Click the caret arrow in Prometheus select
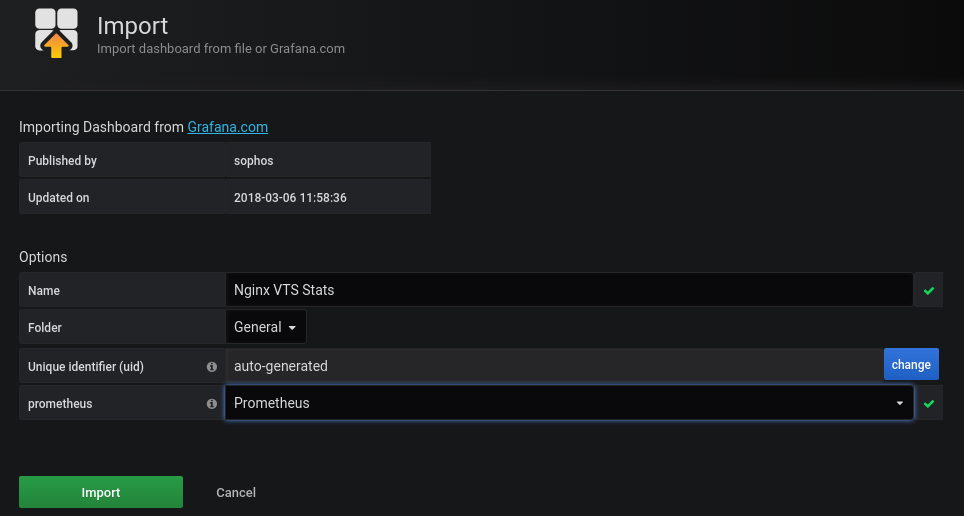Viewport: 964px width, 516px height. pos(899,403)
